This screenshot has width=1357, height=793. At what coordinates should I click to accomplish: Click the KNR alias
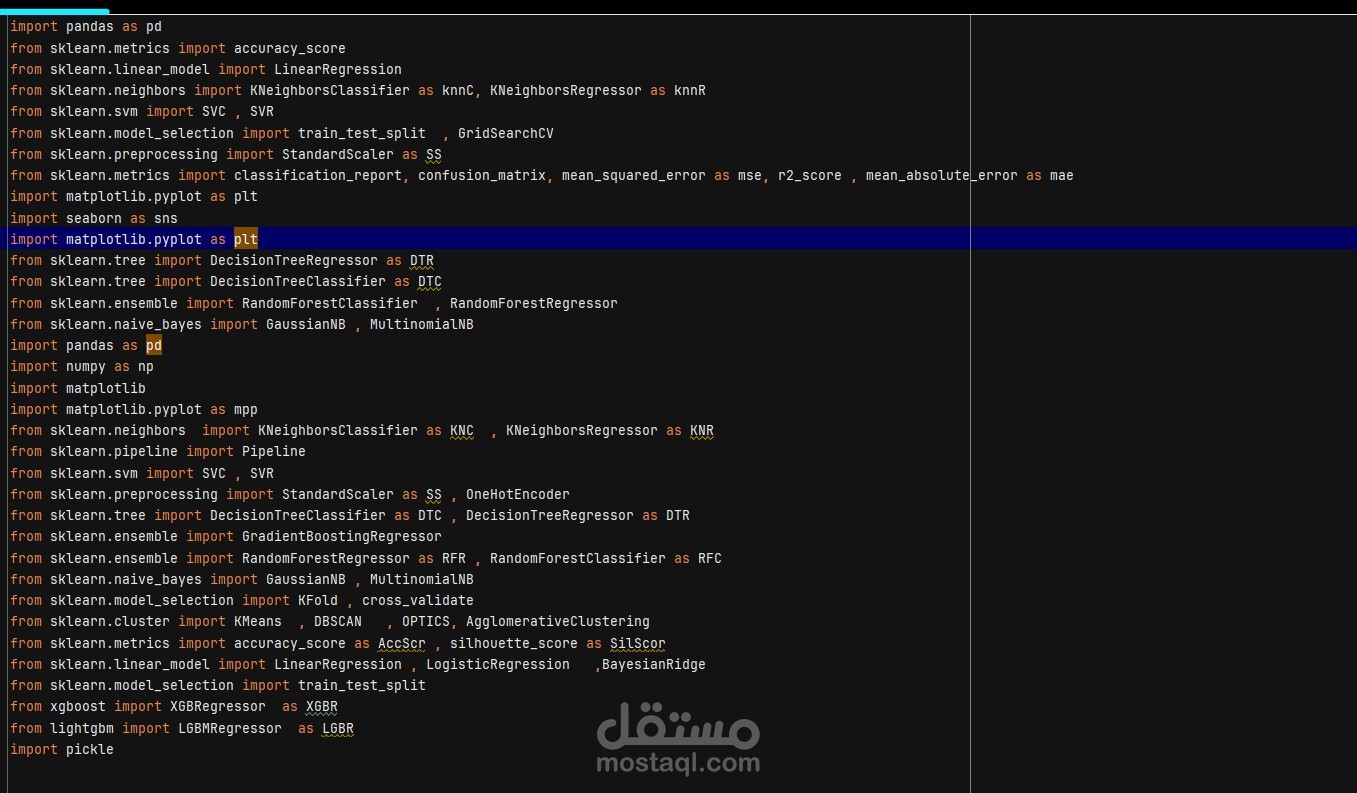pos(702,430)
